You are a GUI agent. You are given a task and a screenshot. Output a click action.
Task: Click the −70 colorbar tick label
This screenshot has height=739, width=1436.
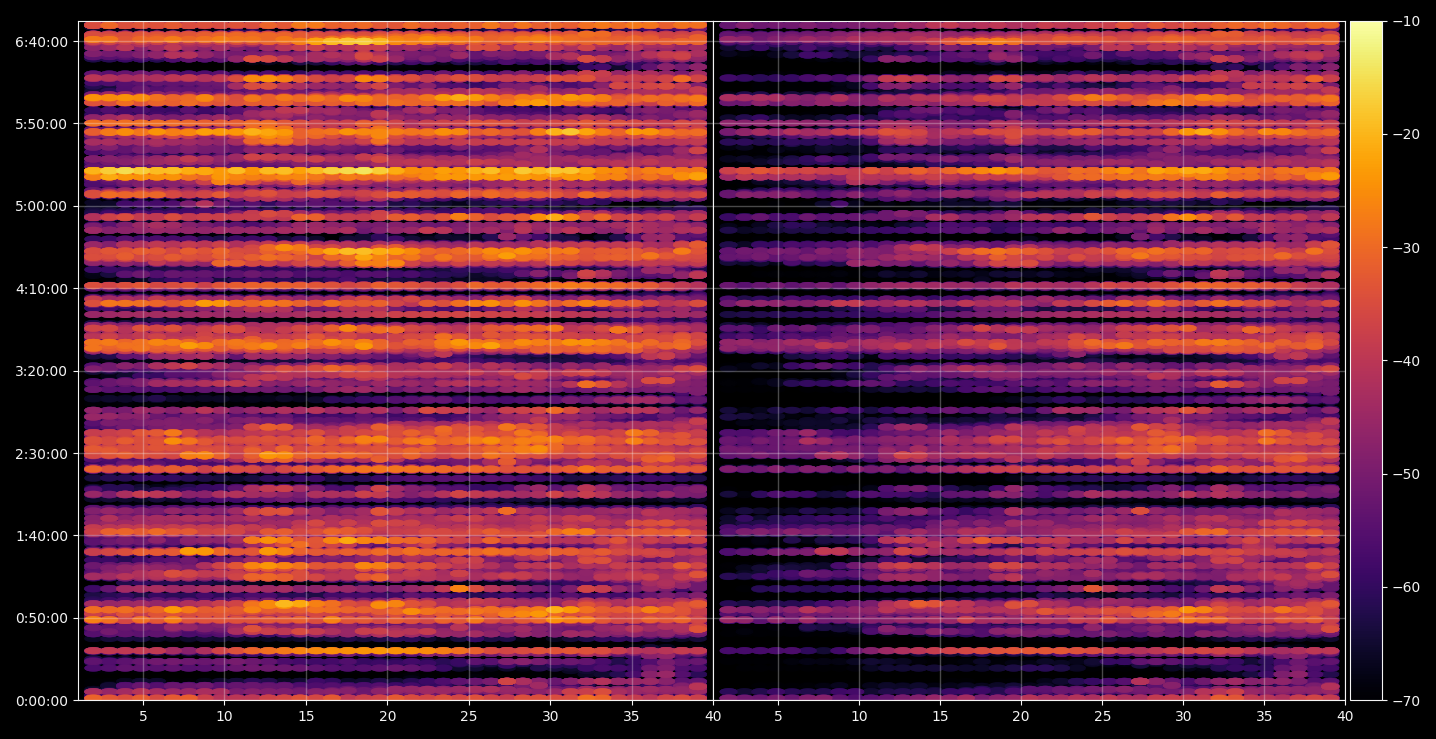(1405, 701)
